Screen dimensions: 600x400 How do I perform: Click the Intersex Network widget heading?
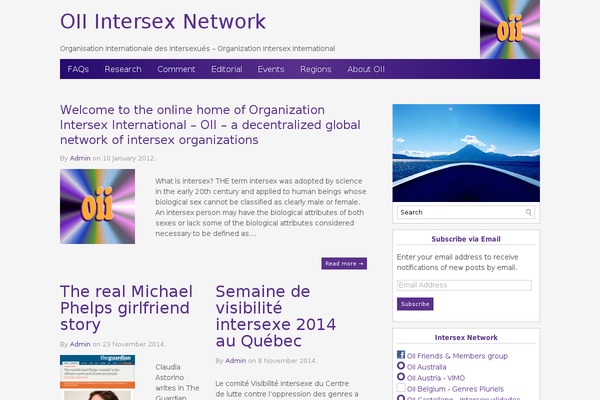click(466, 338)
